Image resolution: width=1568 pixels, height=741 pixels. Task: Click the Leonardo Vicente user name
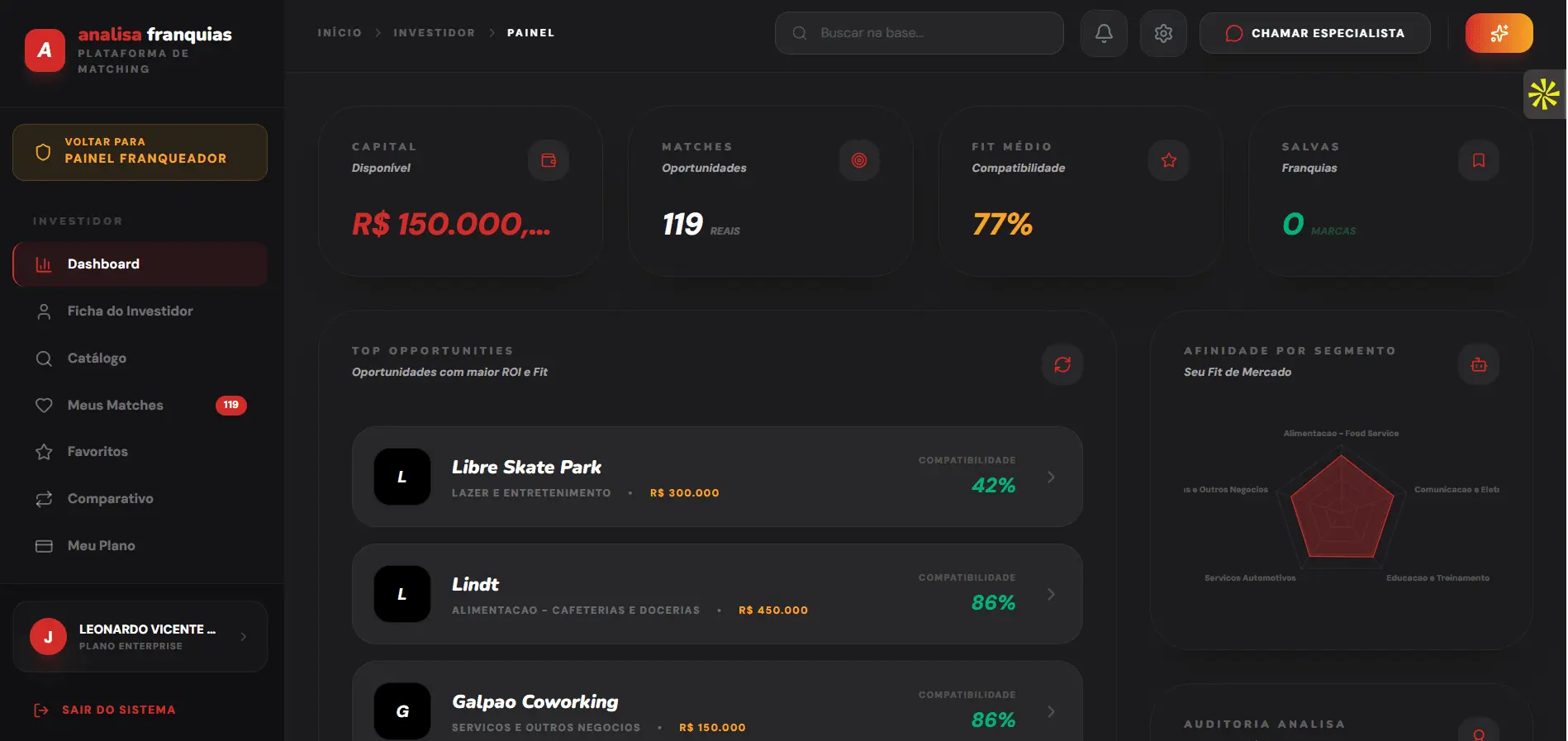(x=147, y=629)
